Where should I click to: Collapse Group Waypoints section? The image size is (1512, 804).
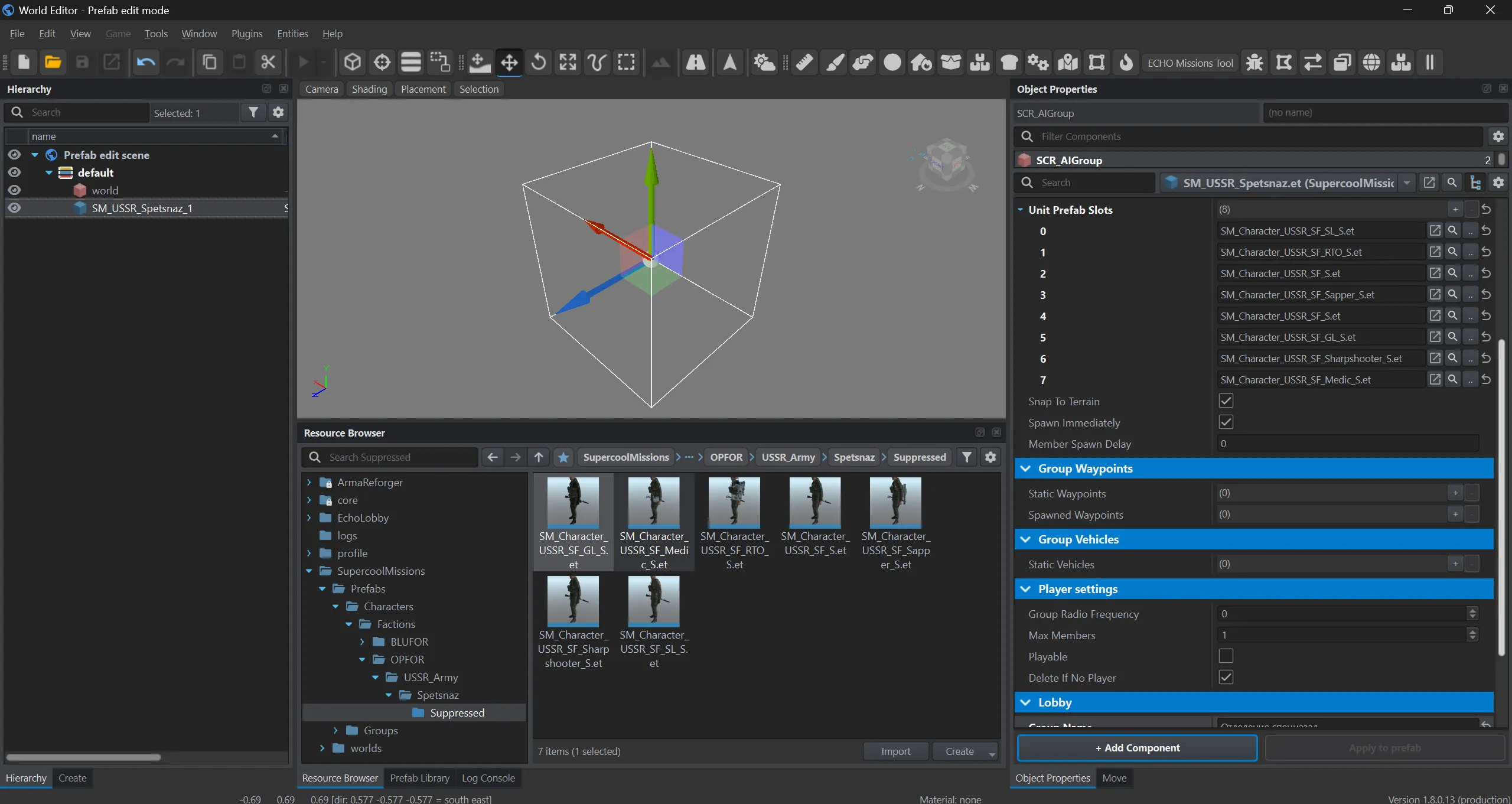point(1026,468)
